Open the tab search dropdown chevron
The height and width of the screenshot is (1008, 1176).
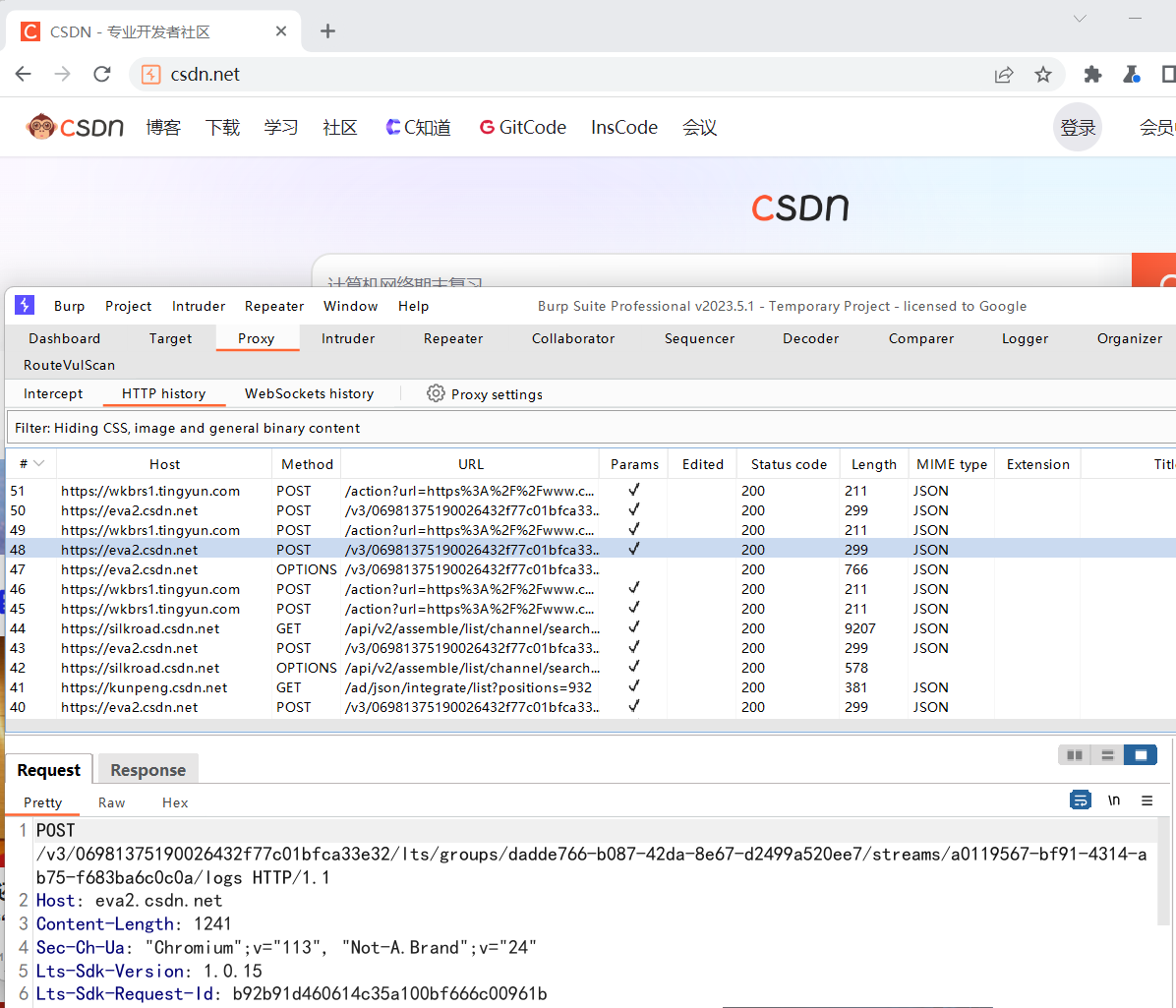[x=1080, y=19]
